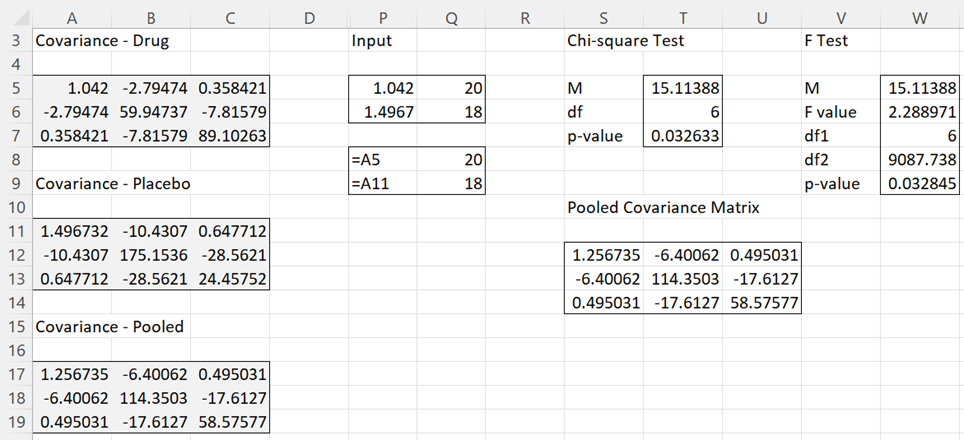The image size is (964, 440).
Task: Select cell containing formula =A5
Action: 383,160
